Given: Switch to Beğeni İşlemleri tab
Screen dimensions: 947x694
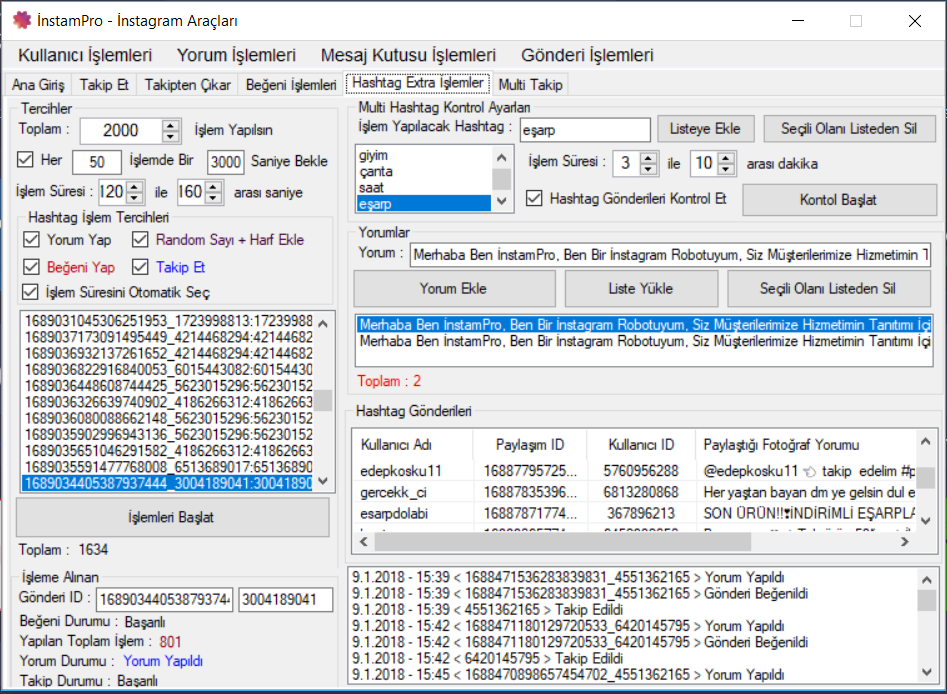Looking at the screenshot, I should (x=291, y=85).
